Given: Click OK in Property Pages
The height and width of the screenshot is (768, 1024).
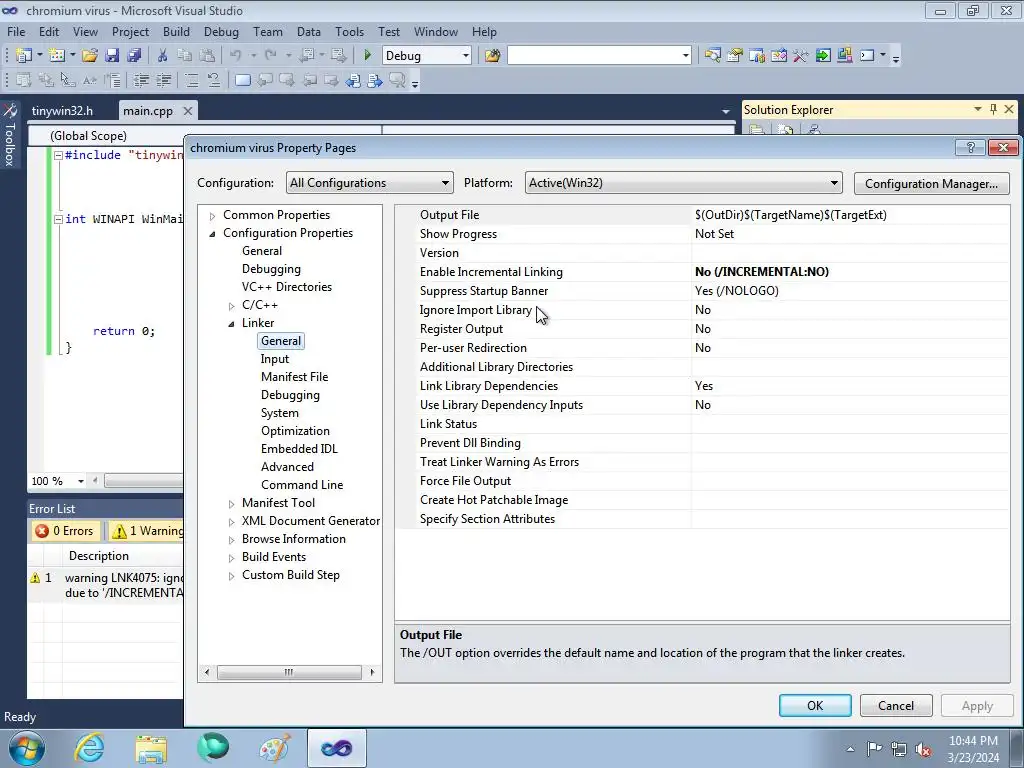Looking at the screenshot, I should (815, 705).
